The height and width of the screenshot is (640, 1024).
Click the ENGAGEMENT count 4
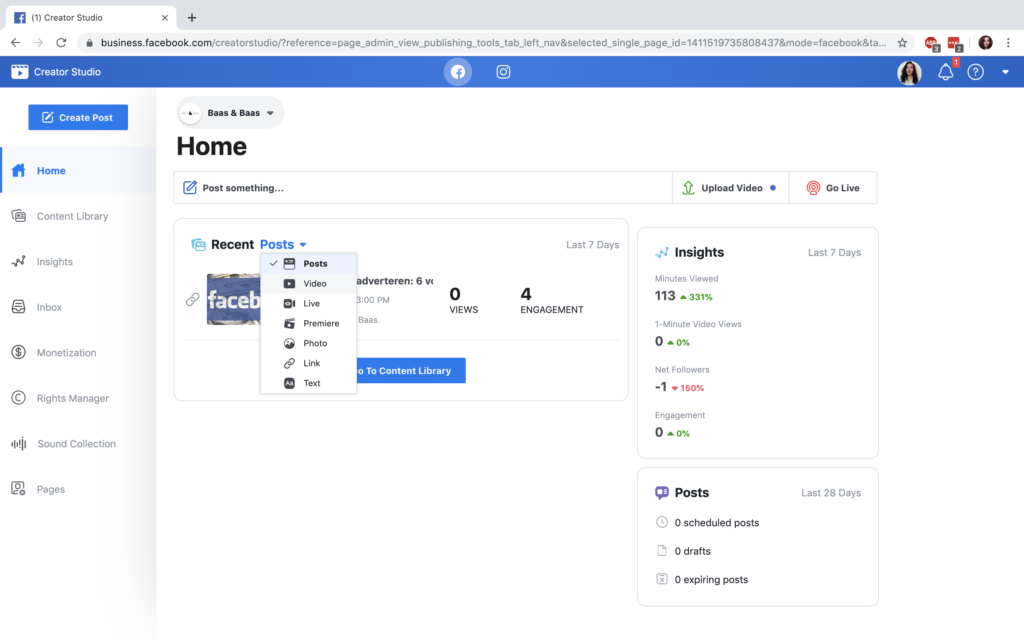click(526, 294)
